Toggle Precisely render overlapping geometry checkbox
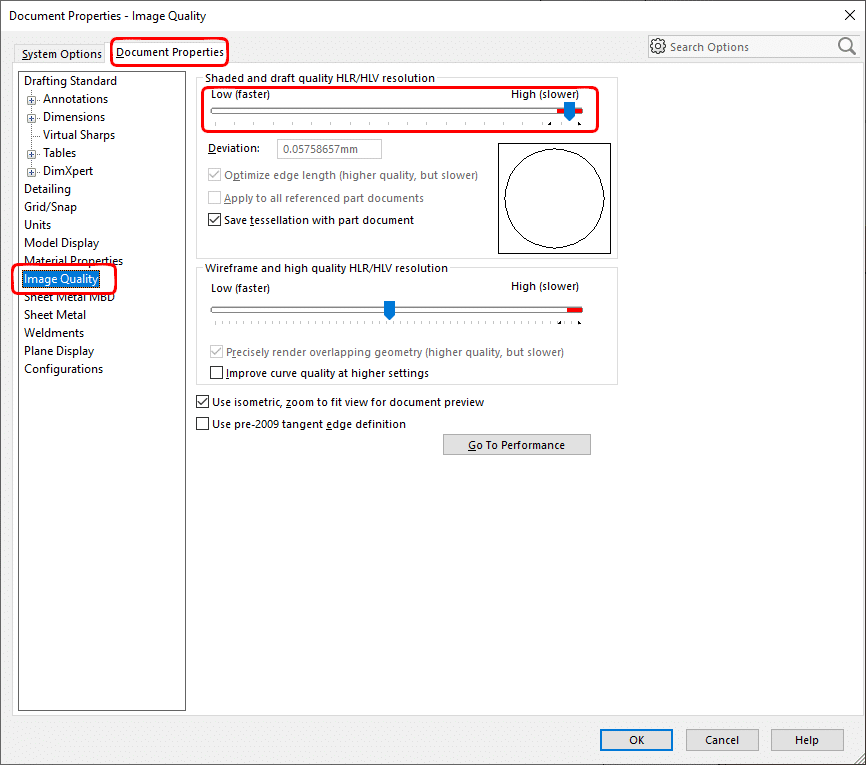This screenshot has width=866, height=765. pos(216,352)
